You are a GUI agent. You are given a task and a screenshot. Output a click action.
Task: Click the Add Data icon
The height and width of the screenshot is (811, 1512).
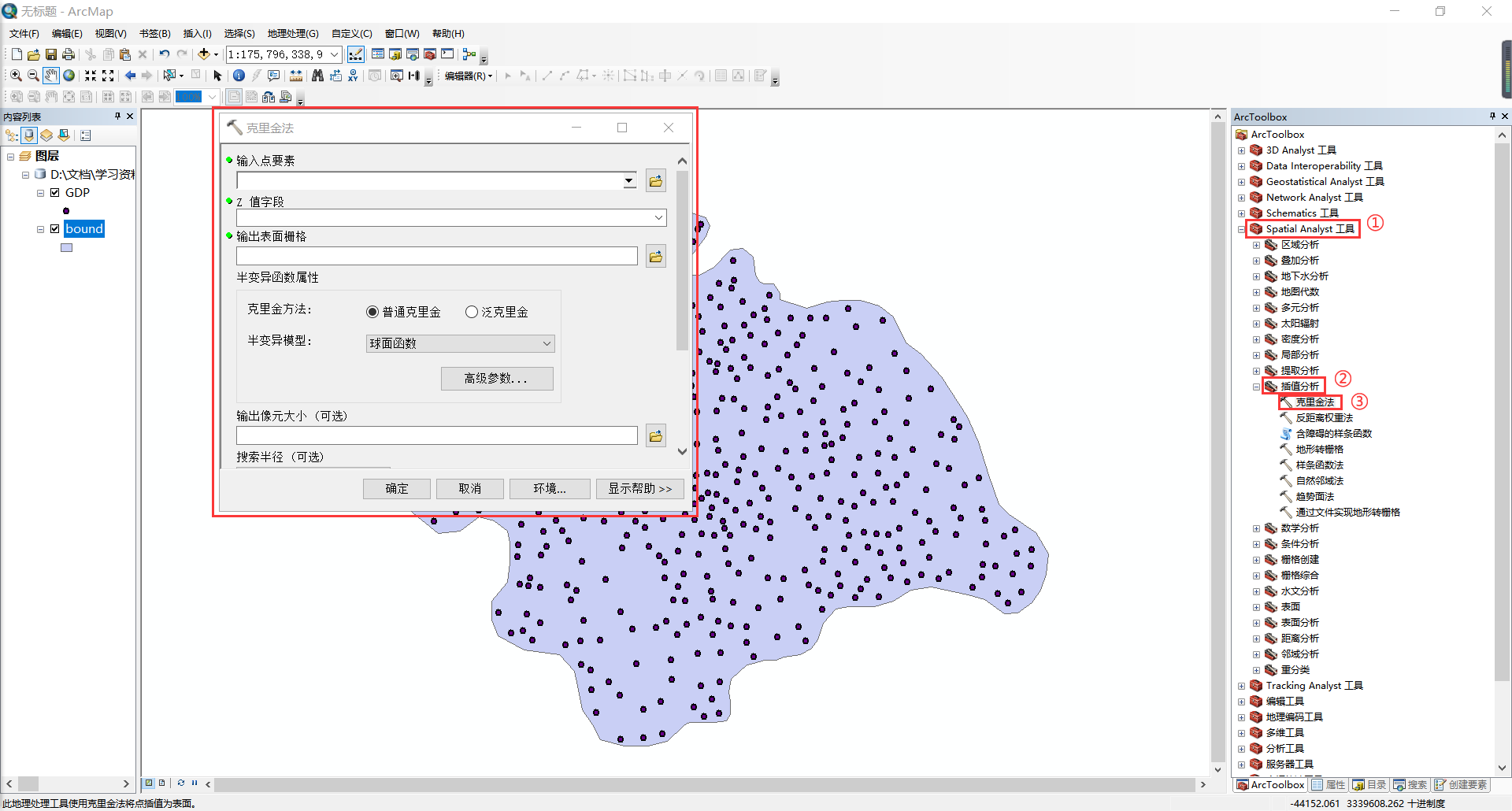pyautogui.click(x=204, y=54)
